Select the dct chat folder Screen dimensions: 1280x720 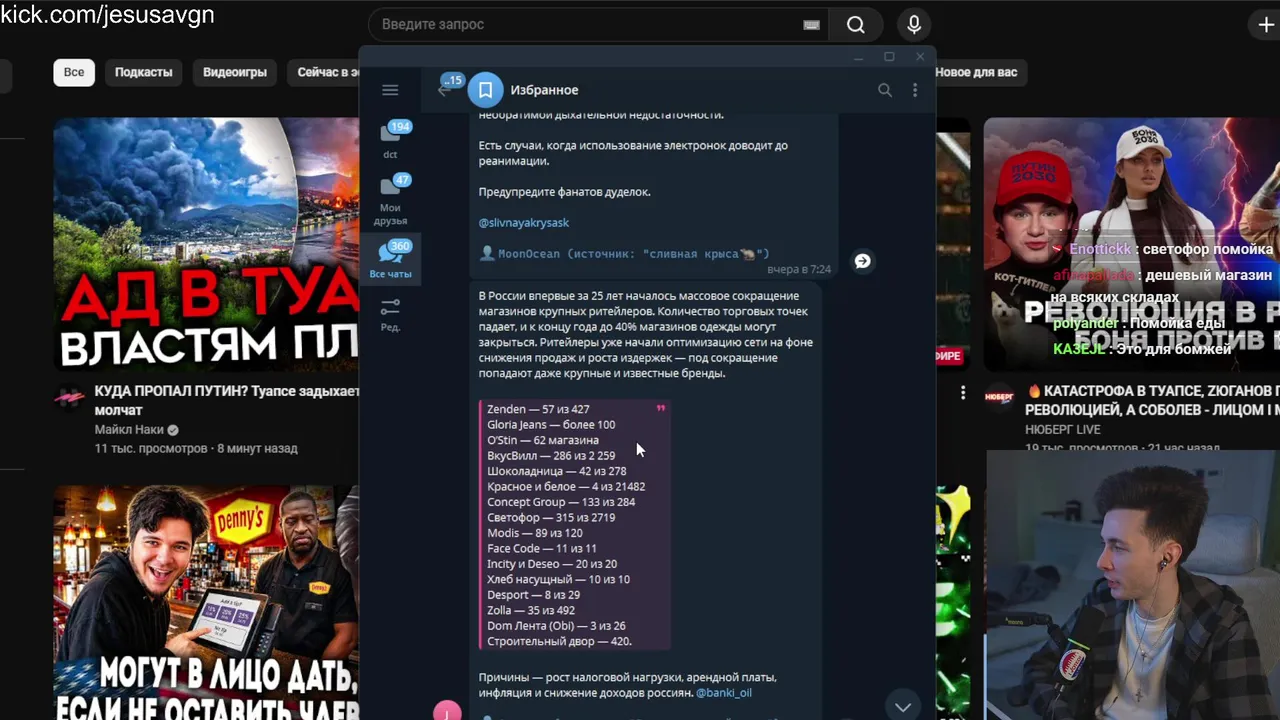[390, 140]
